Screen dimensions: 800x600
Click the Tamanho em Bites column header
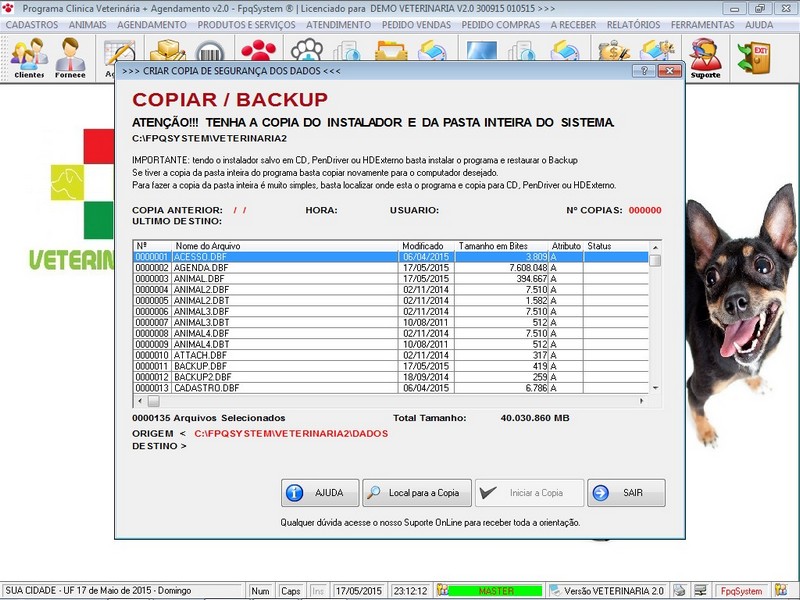coord(502,246)
